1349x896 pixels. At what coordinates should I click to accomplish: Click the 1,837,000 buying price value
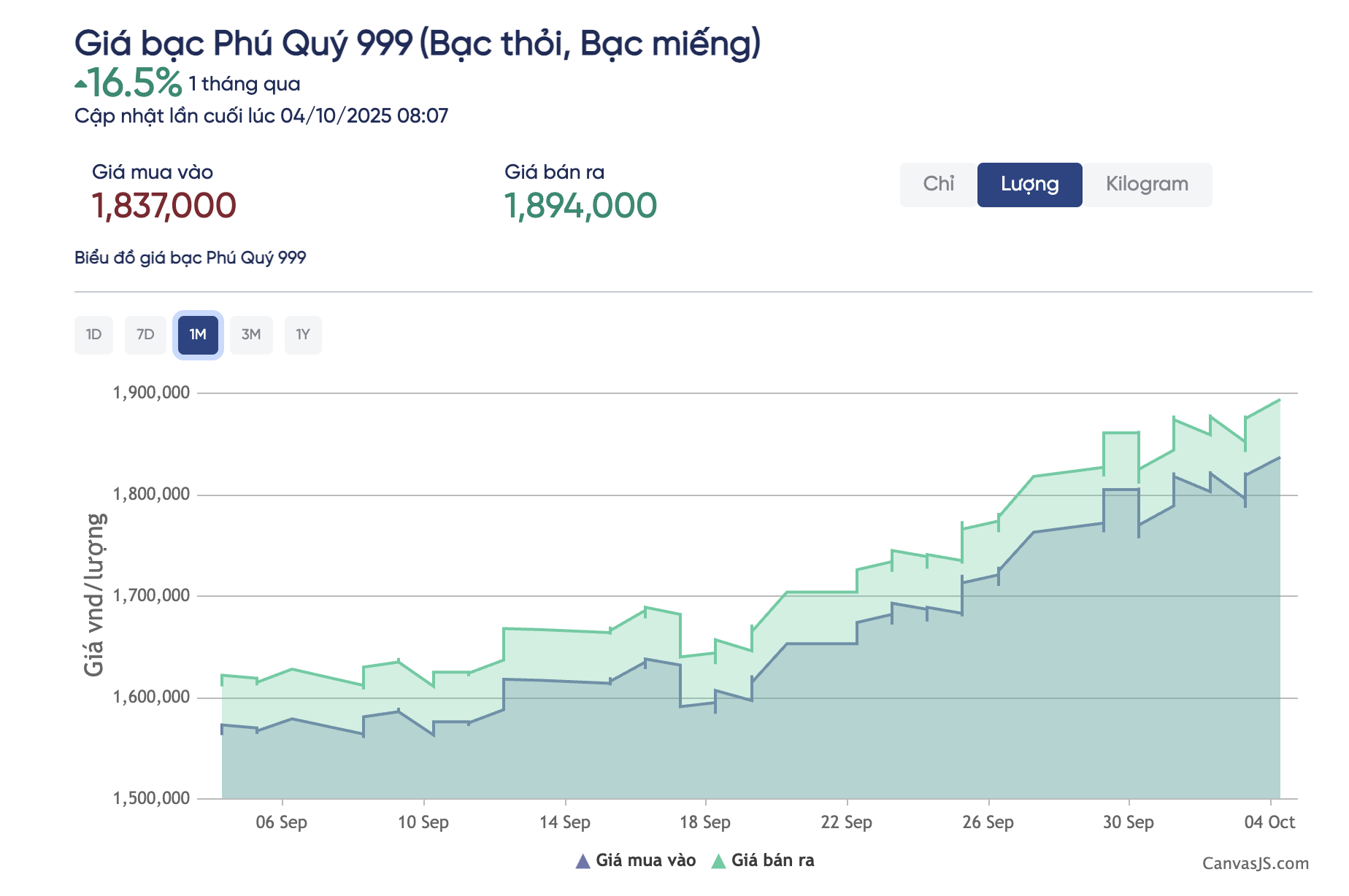(x=164, y=206)
